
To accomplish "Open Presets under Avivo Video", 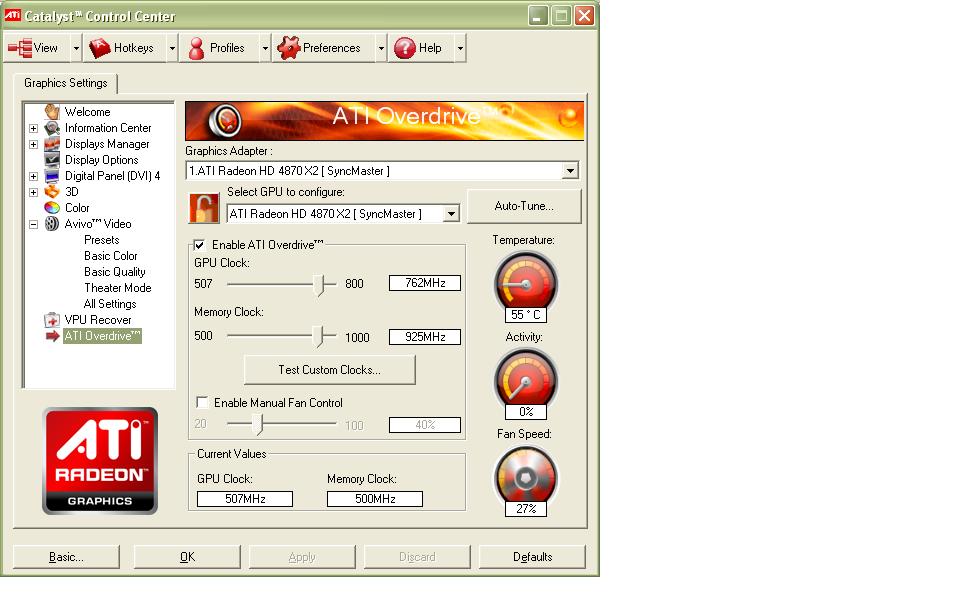I will (x=102, y=240).
